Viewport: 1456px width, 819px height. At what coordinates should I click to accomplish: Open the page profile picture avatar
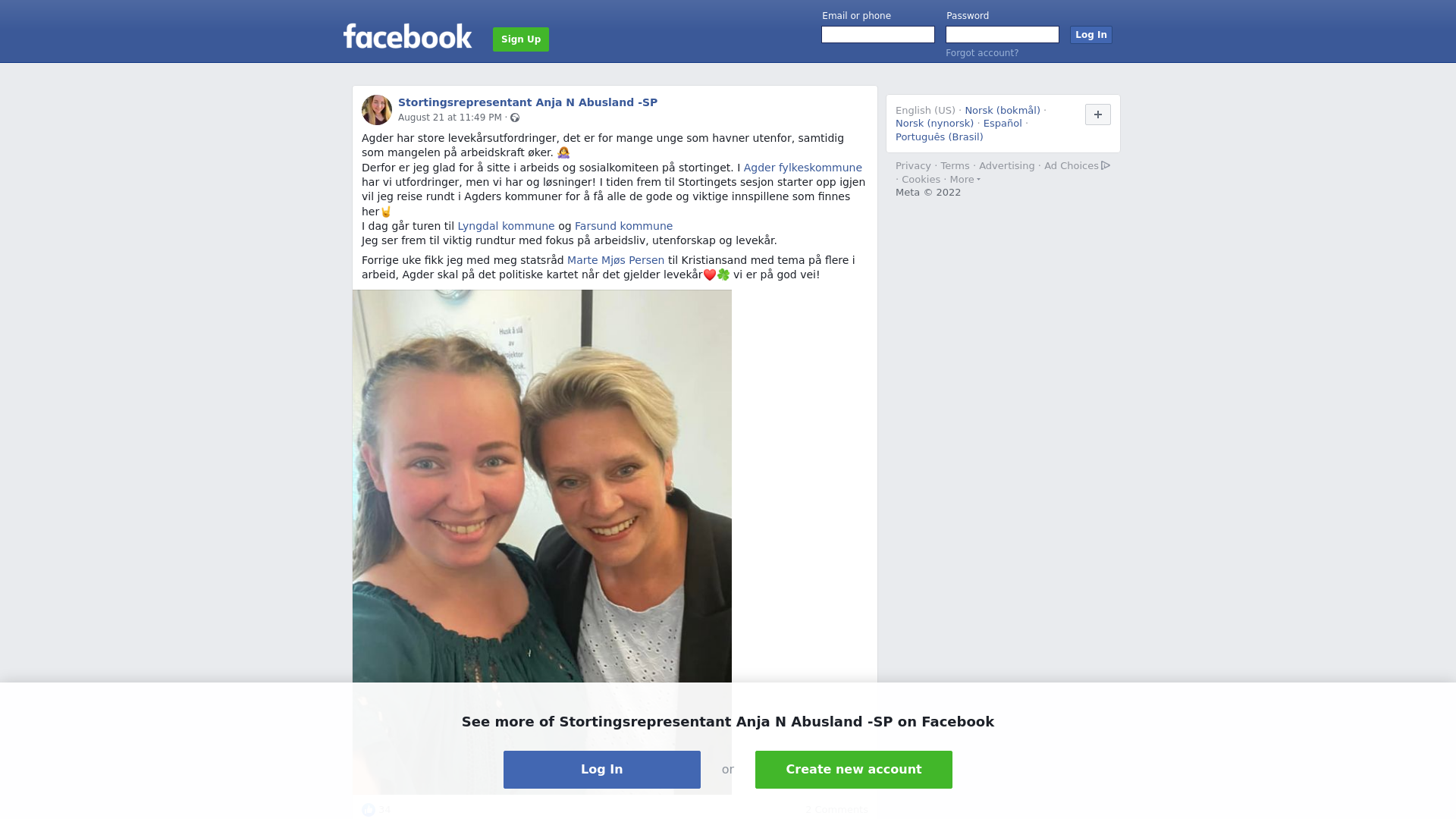(x=377, y=110)
